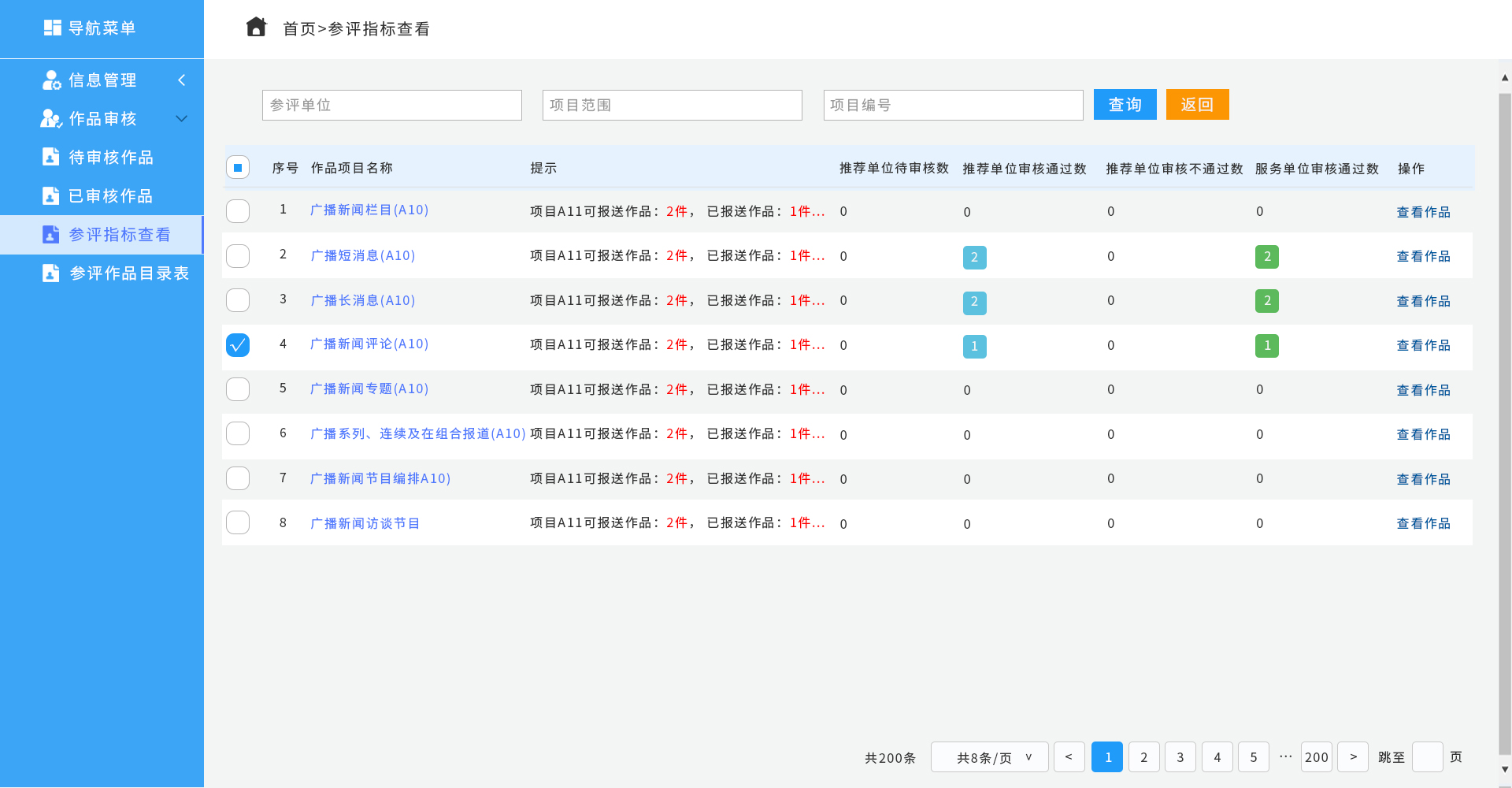The height and width of the screenshot is (788, 1512).
Task: Click the 已审核作品 document icon
Action: click(x=51, y=195)
